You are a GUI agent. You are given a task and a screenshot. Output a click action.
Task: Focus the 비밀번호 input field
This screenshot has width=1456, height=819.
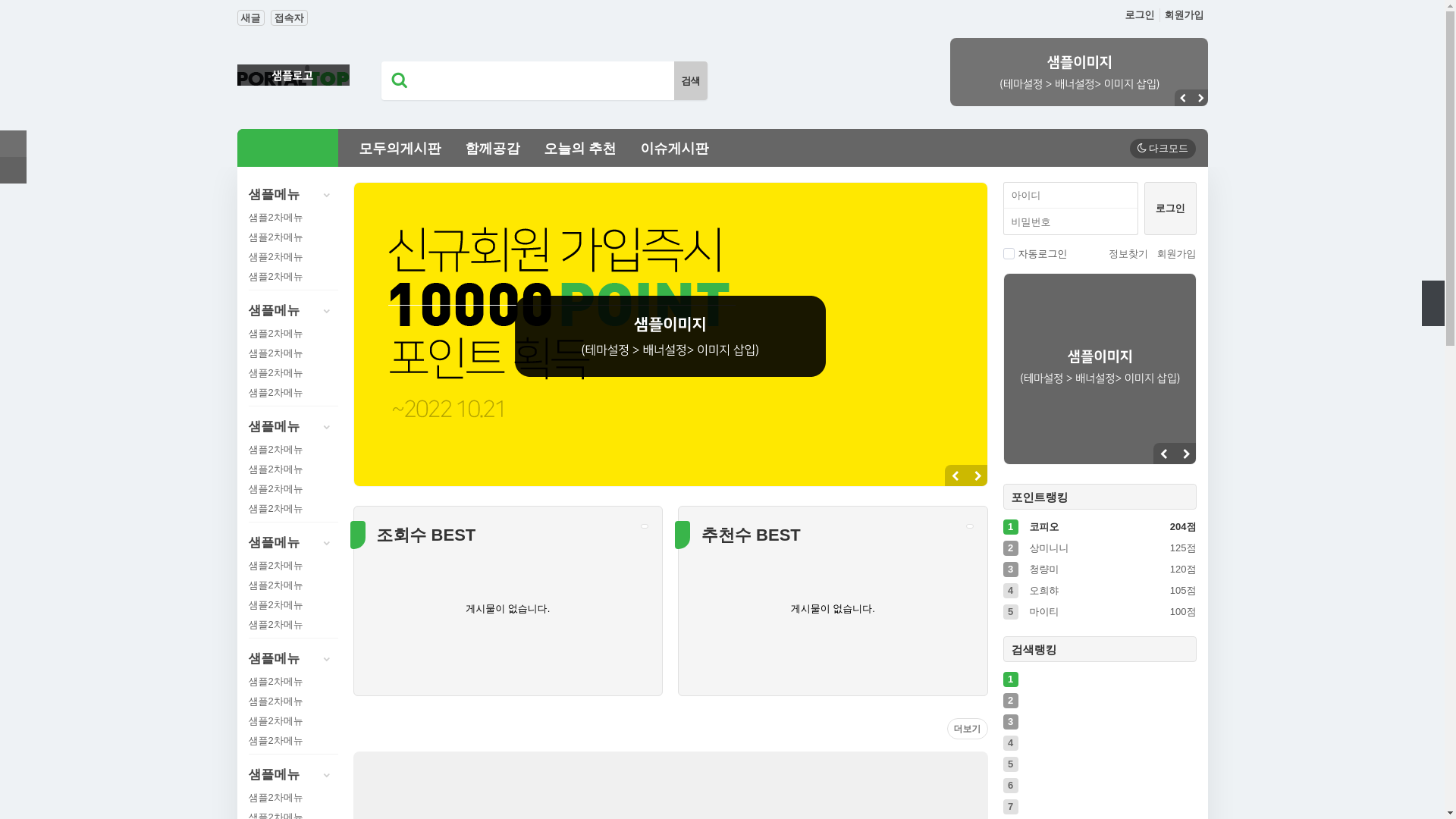(x=1071, y=222)
